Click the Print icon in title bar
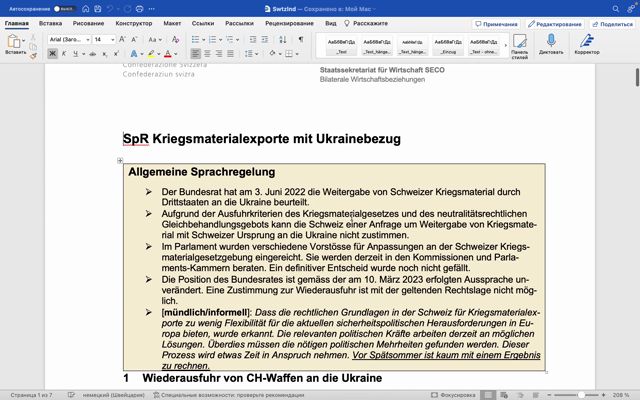Screen dimensions: 640x400 point(140,9)
